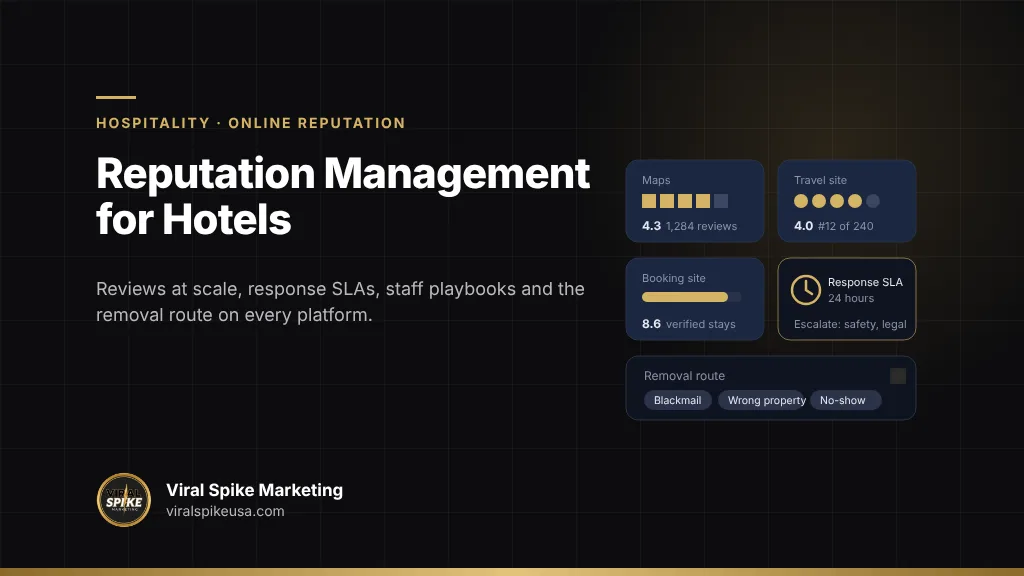Click the "Removal route" heading
This screenshot has width=1024, height=576.
click(684, 376)
